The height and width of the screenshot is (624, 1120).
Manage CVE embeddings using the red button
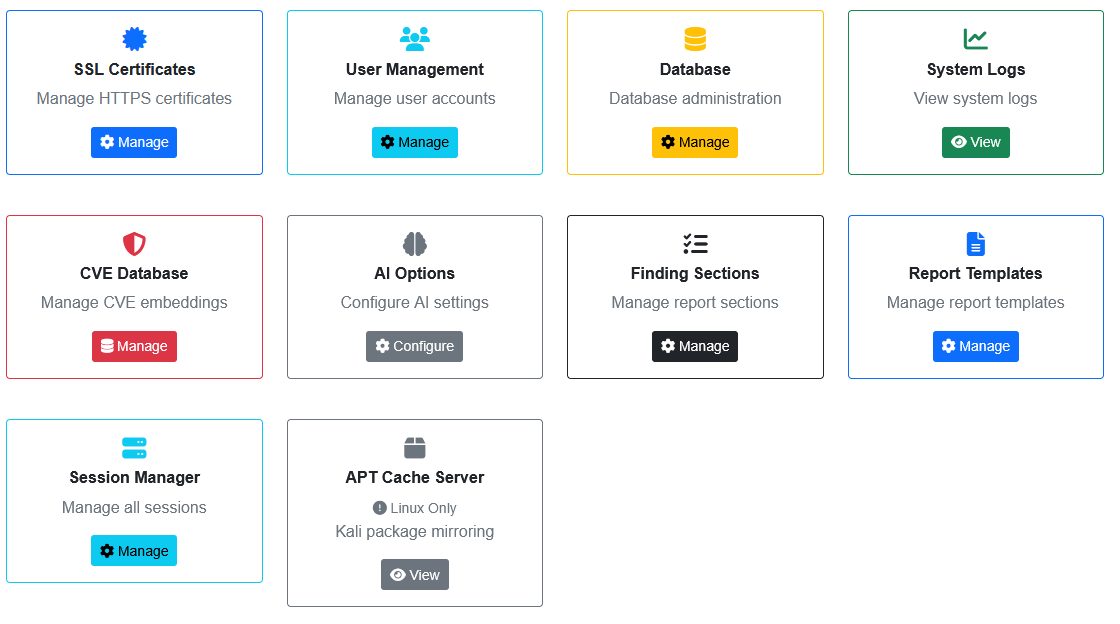click(134, 346)
